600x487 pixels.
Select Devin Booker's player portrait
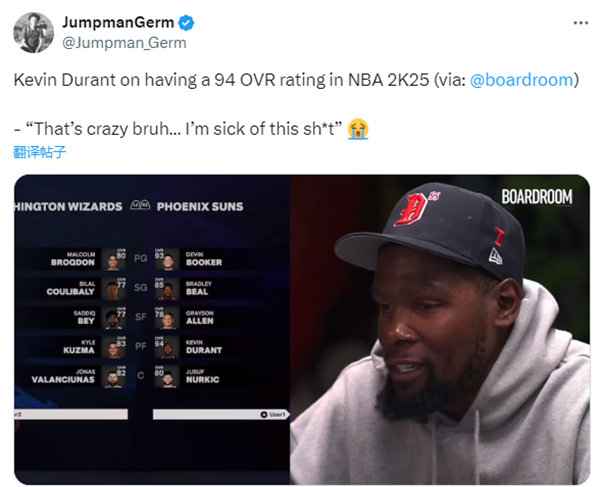[x=168, y=260]
